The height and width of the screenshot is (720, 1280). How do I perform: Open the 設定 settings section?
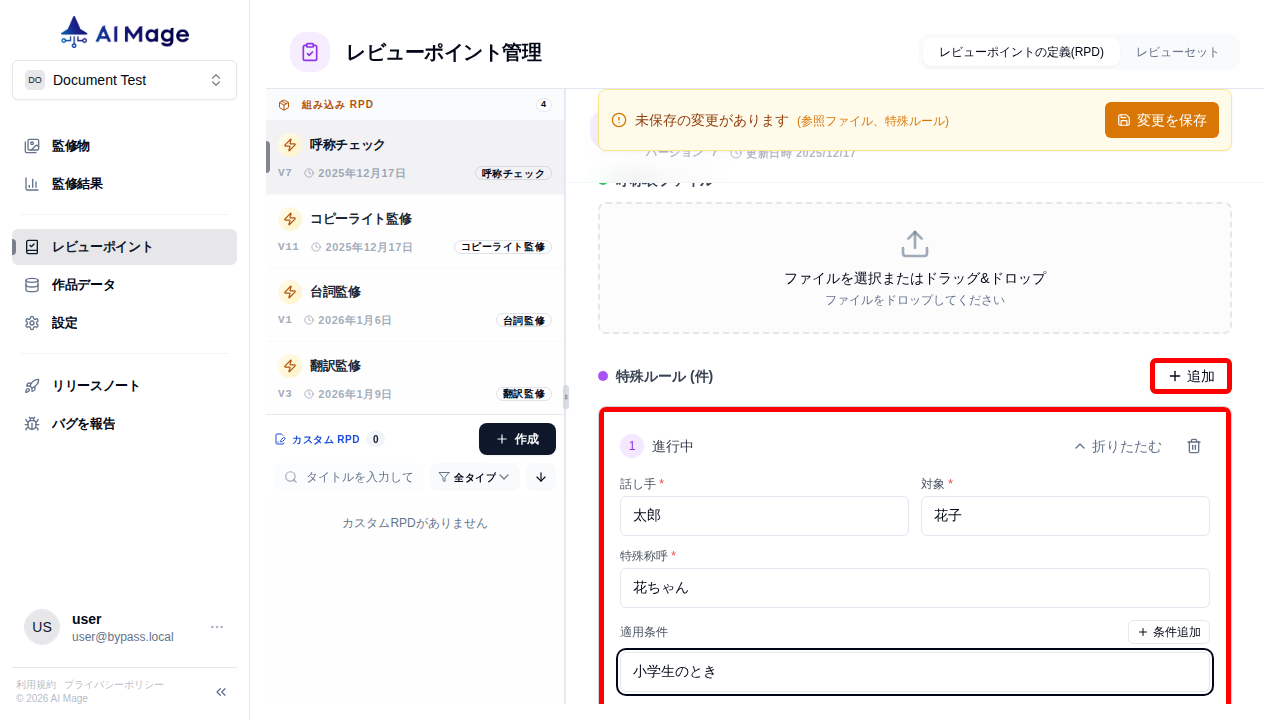tap(65, 322)
